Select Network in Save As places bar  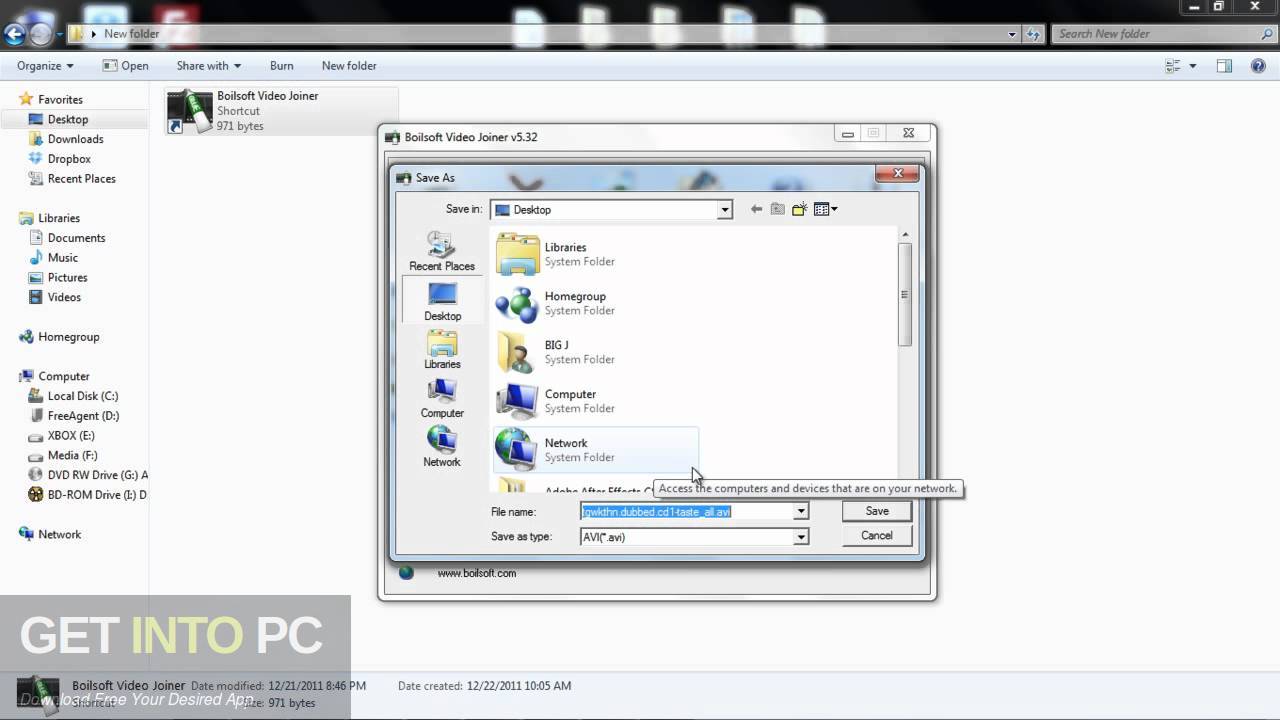click(442, 447)
